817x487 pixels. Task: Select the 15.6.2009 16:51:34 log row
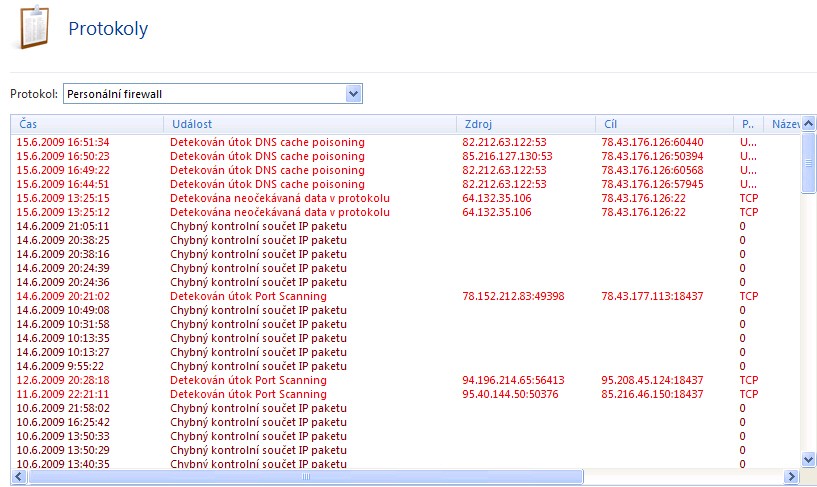[405, 142]
